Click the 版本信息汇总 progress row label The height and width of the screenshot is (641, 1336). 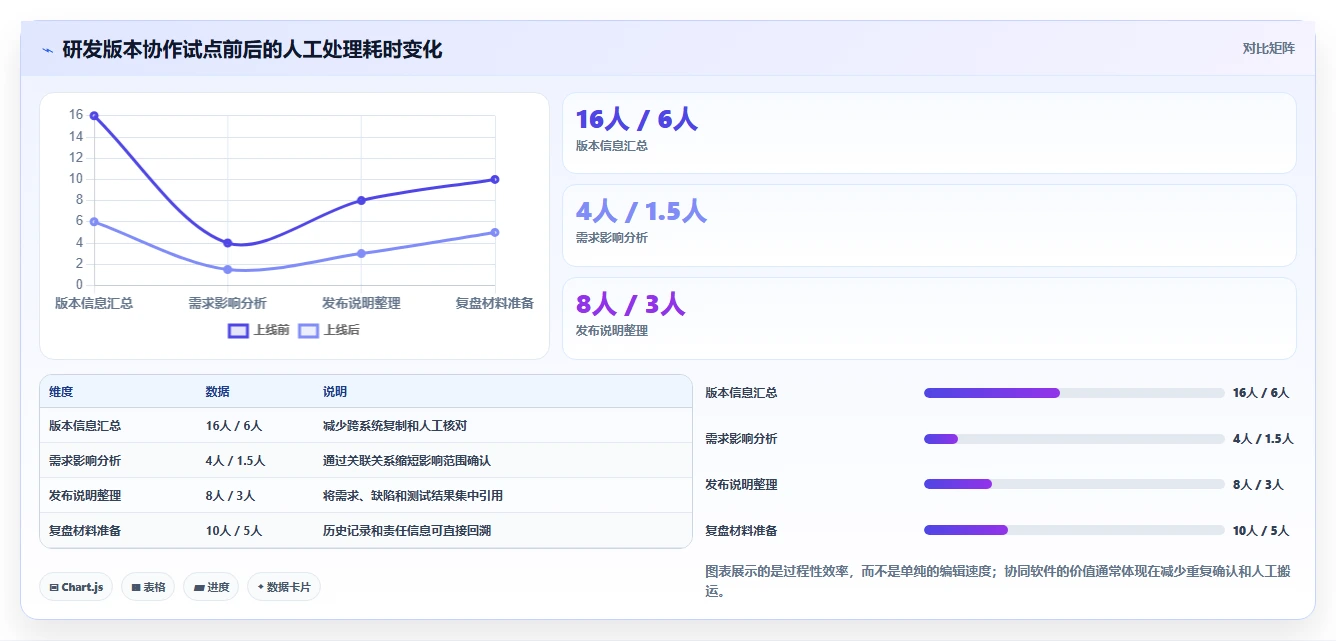point(741,393)
